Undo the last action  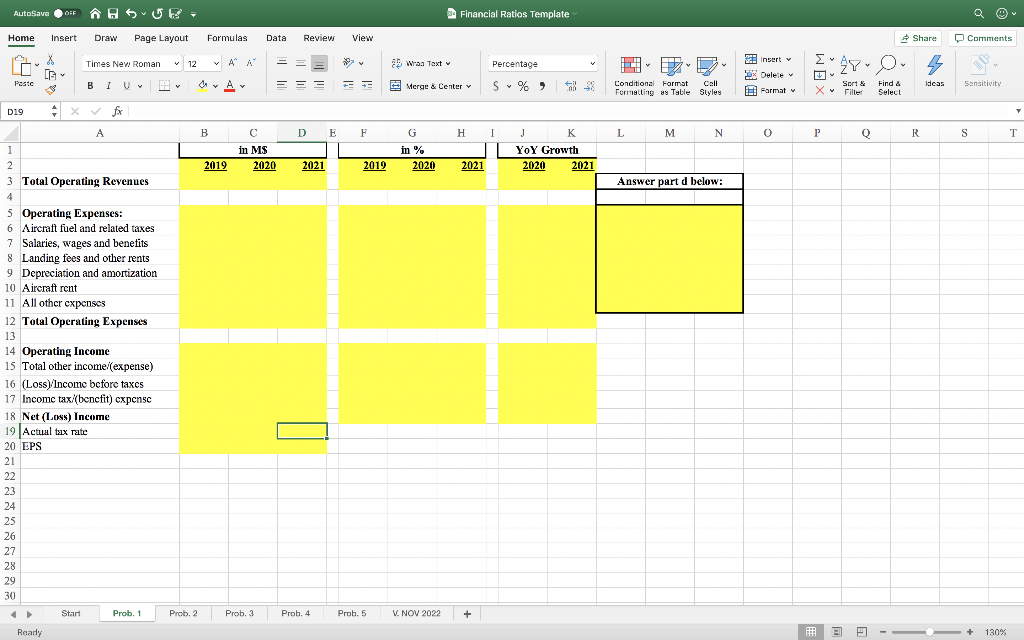(131, 13)
